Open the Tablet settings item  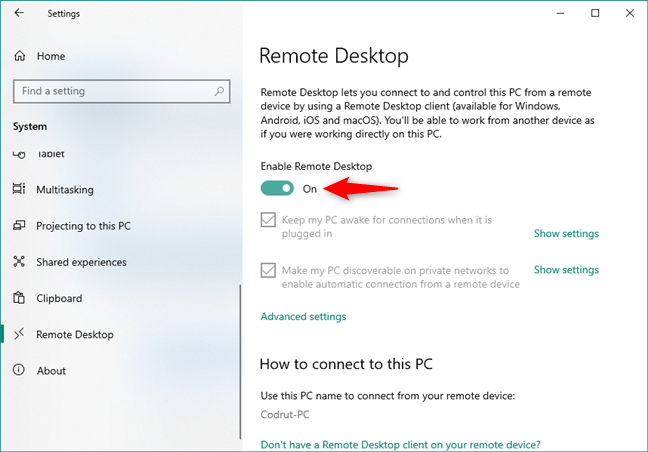51,155
